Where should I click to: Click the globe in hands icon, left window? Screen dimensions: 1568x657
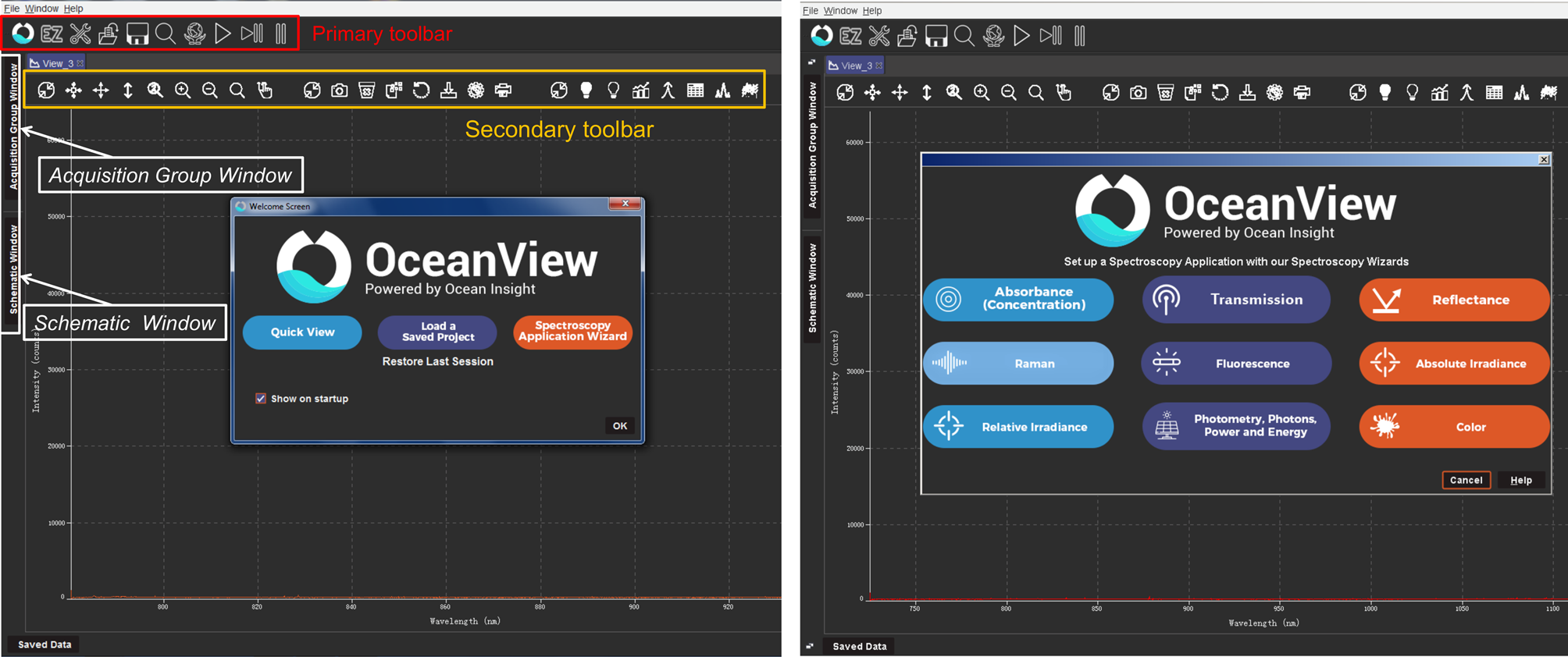(194, 34)
